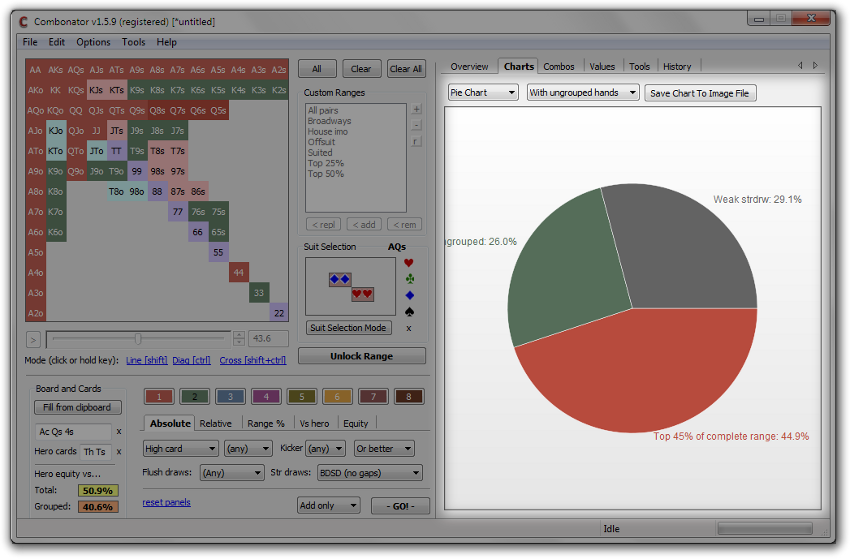The image size is (850, 559).
Task: Click the reset panels link
Action: 166,502
